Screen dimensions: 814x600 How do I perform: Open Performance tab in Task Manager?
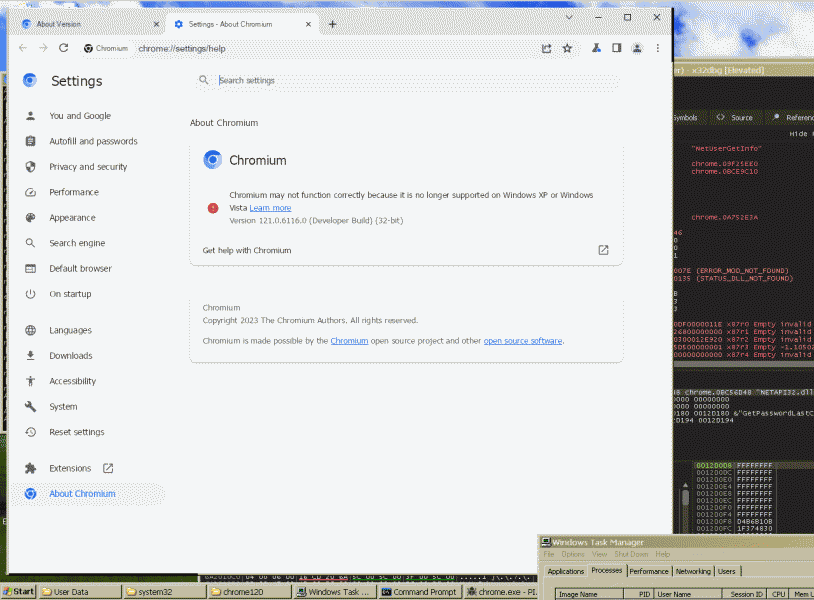(649, 571)
